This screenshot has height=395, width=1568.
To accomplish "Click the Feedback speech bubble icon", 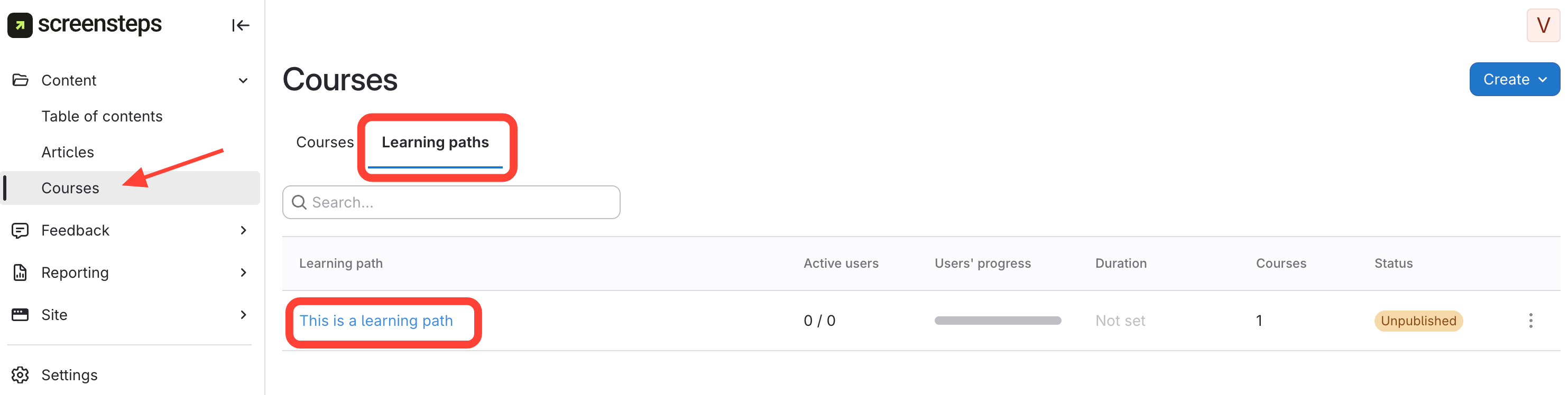I will (20, 230).
